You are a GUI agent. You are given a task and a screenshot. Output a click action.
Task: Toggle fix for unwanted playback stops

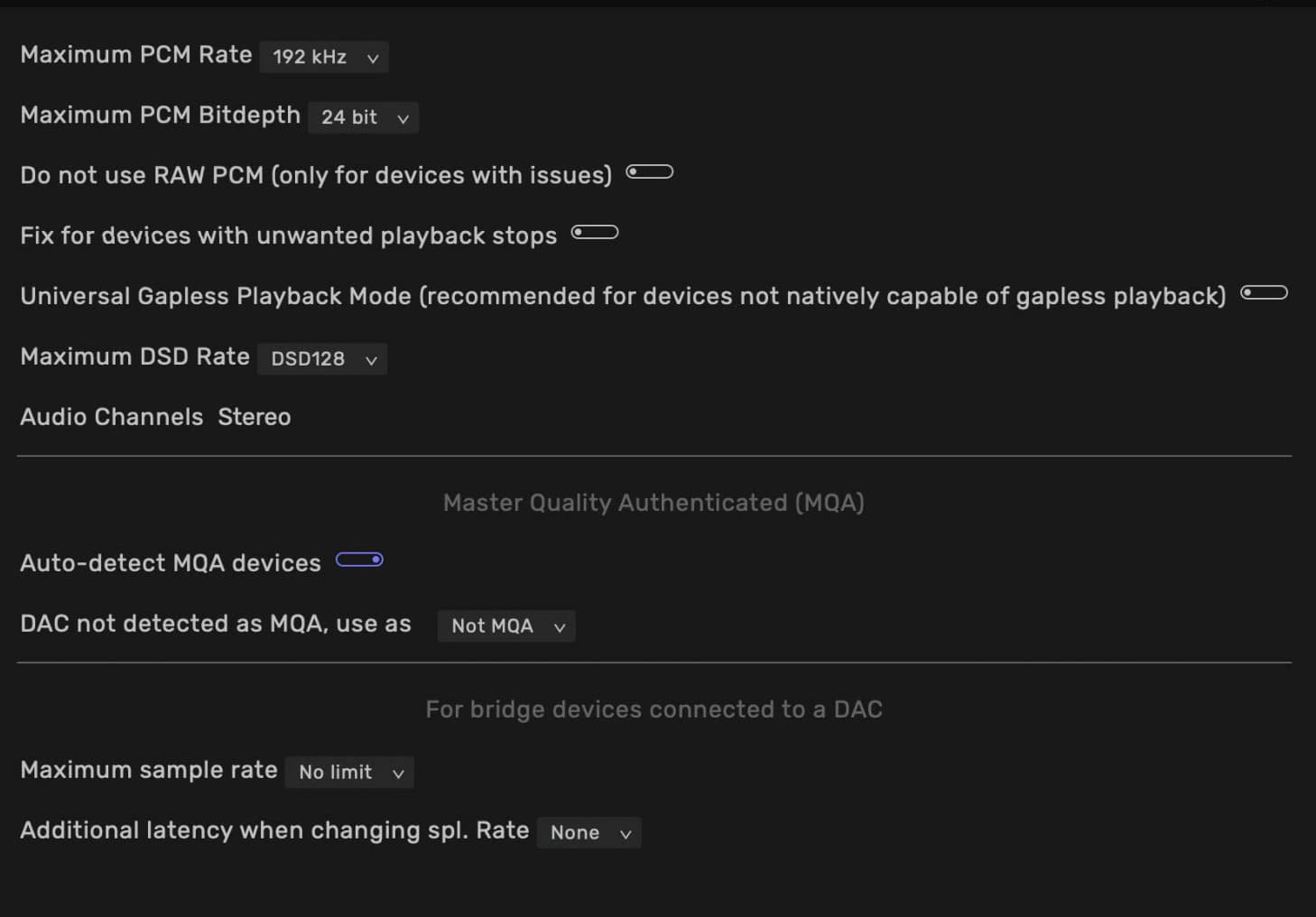[x=595, y=232]
